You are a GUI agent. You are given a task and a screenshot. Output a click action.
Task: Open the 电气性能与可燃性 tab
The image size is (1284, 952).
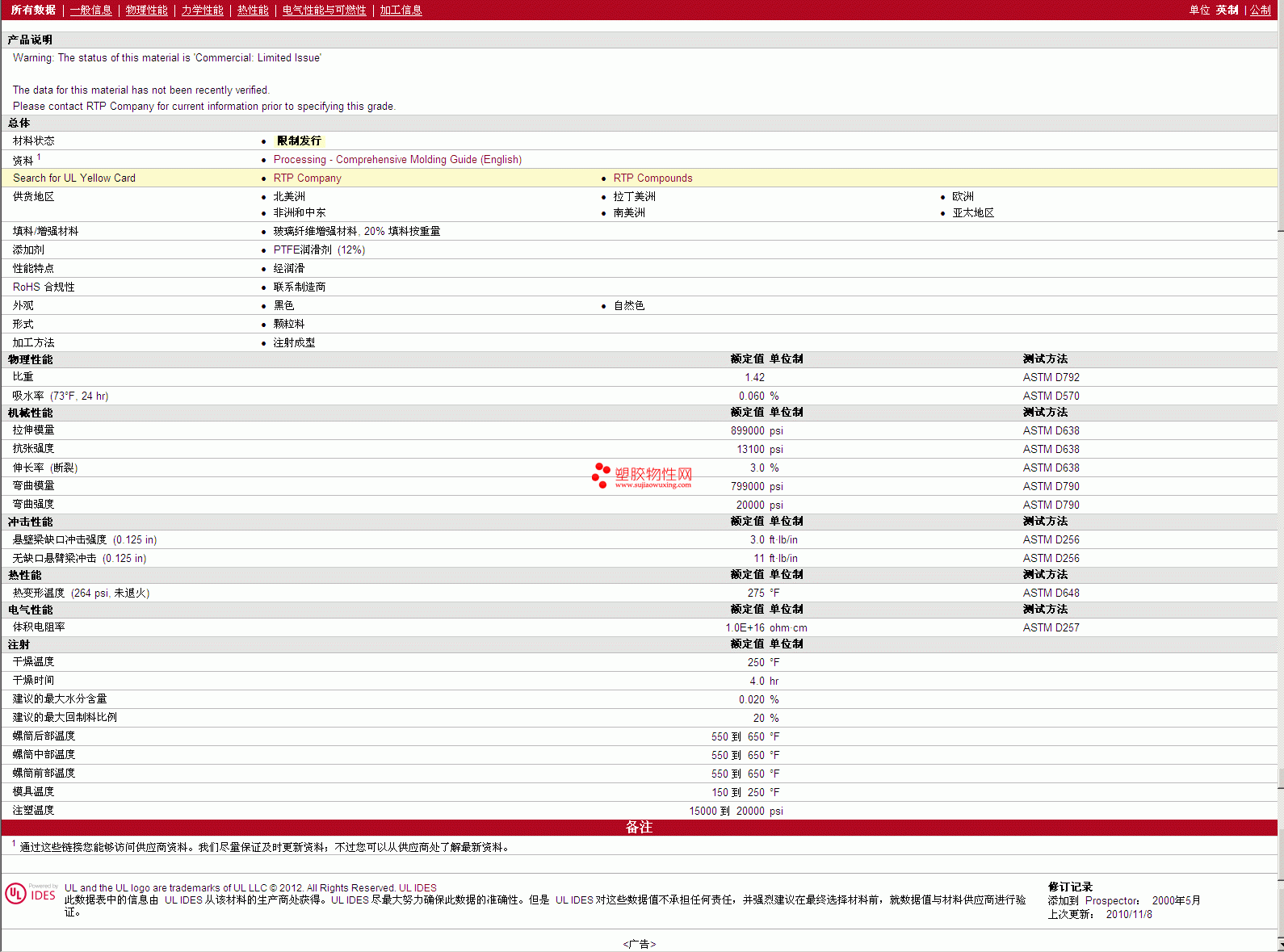tap(324, 10)
